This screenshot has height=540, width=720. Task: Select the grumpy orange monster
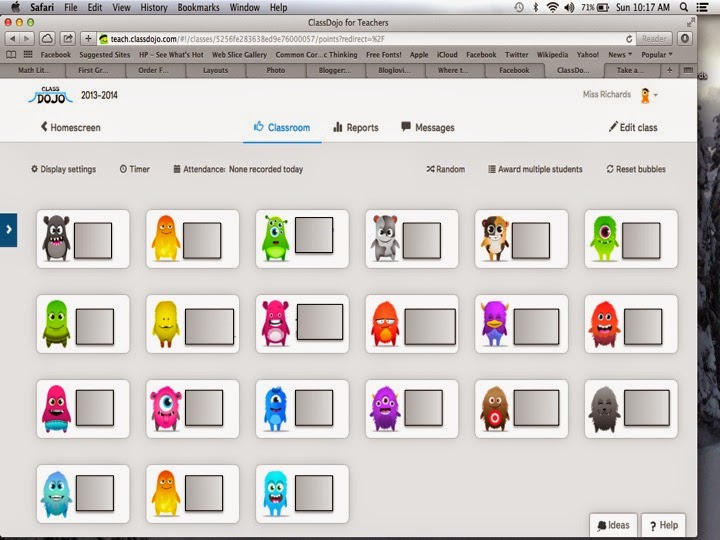[x=412, y=324]
